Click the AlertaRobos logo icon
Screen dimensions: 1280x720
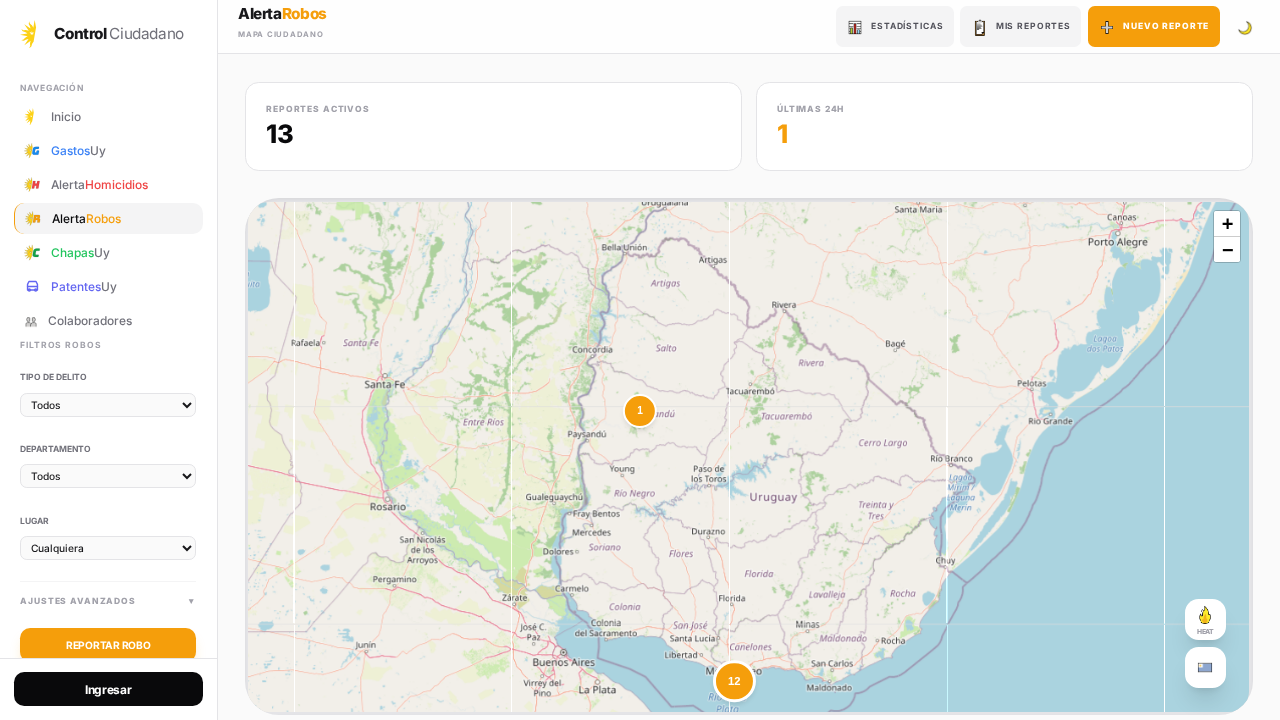click(x=33, y=219)
